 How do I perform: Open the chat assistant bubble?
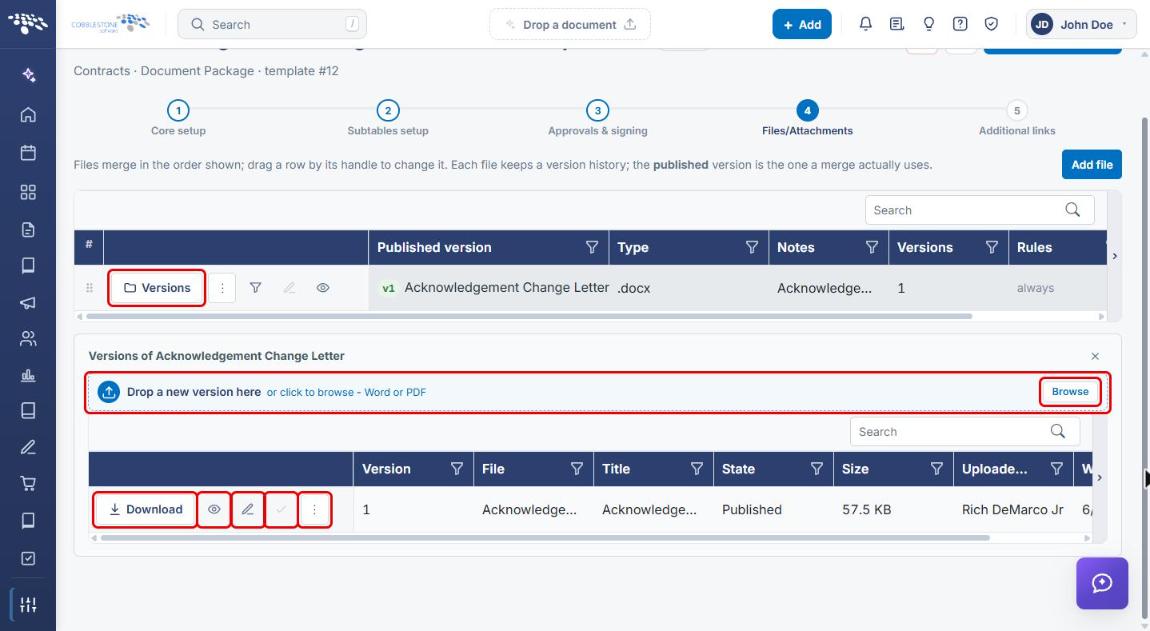pos(1102,583)
